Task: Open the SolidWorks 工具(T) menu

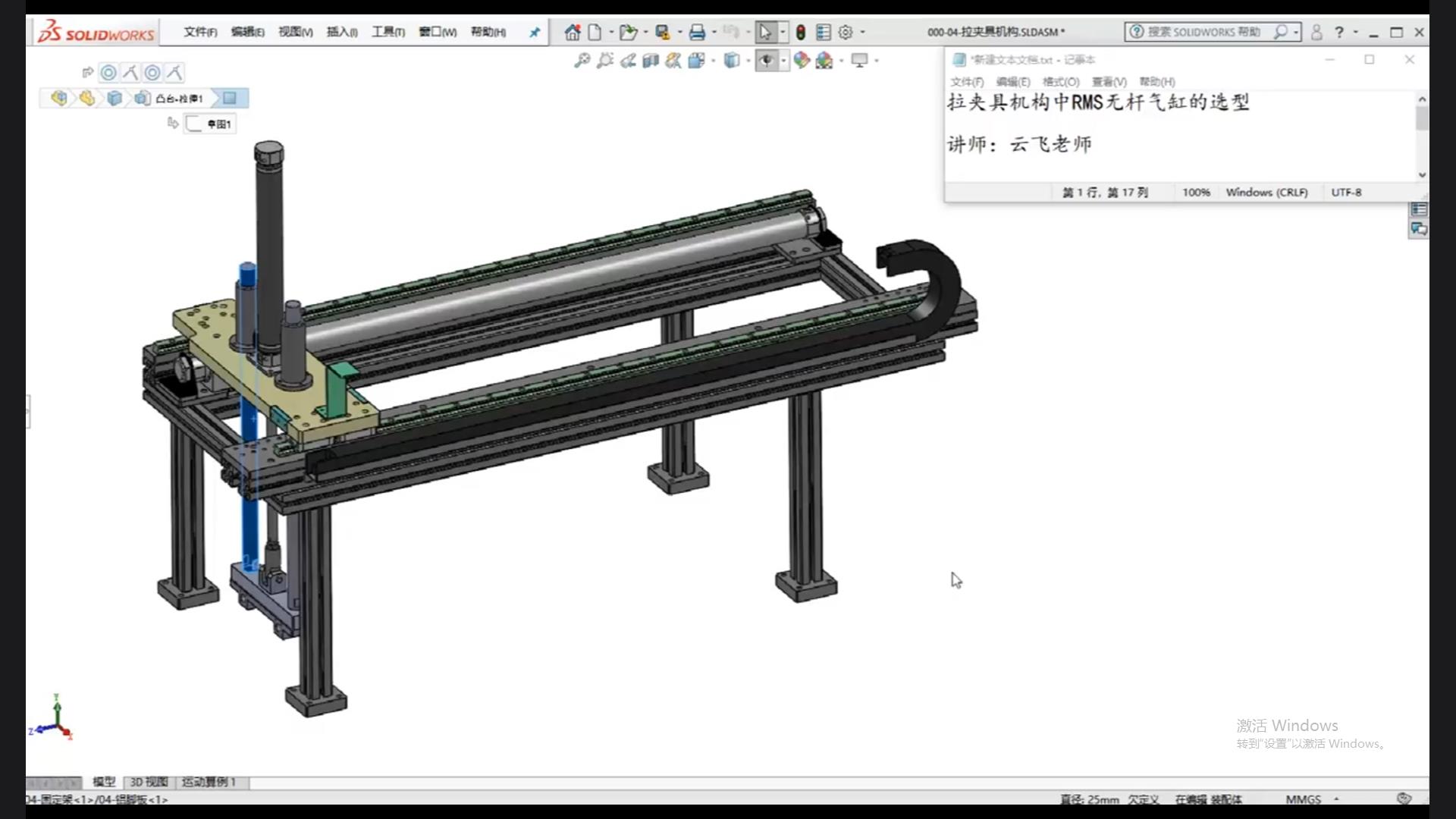Action: (388, 32)
